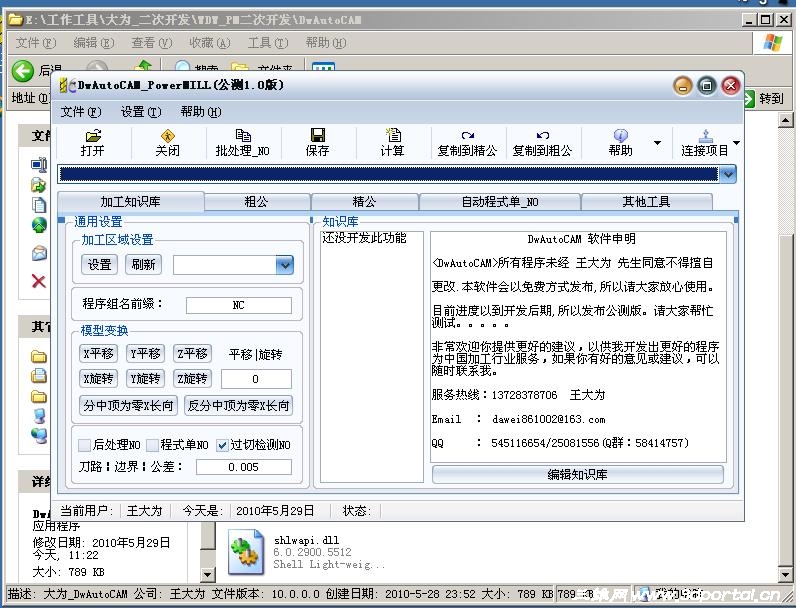Click the 2010年5月29日 date in status bar
The image size is (796, 608).
(275, 511)
